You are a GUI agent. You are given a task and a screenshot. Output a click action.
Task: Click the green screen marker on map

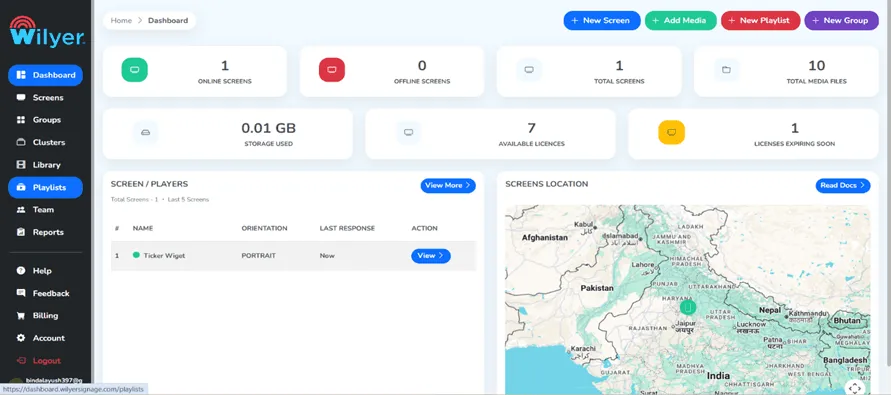coord(688,307)
